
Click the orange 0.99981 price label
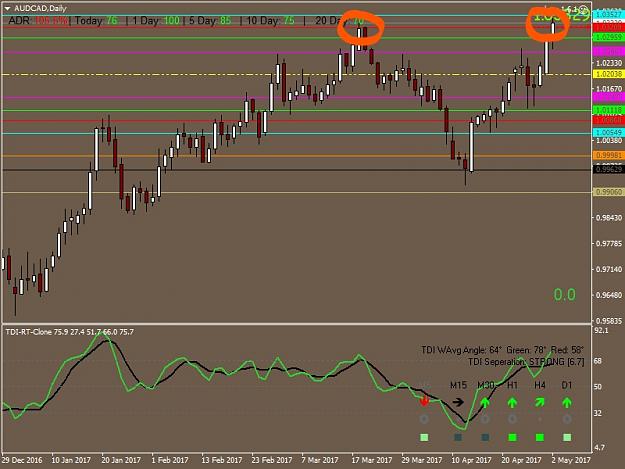pos(608,155)
